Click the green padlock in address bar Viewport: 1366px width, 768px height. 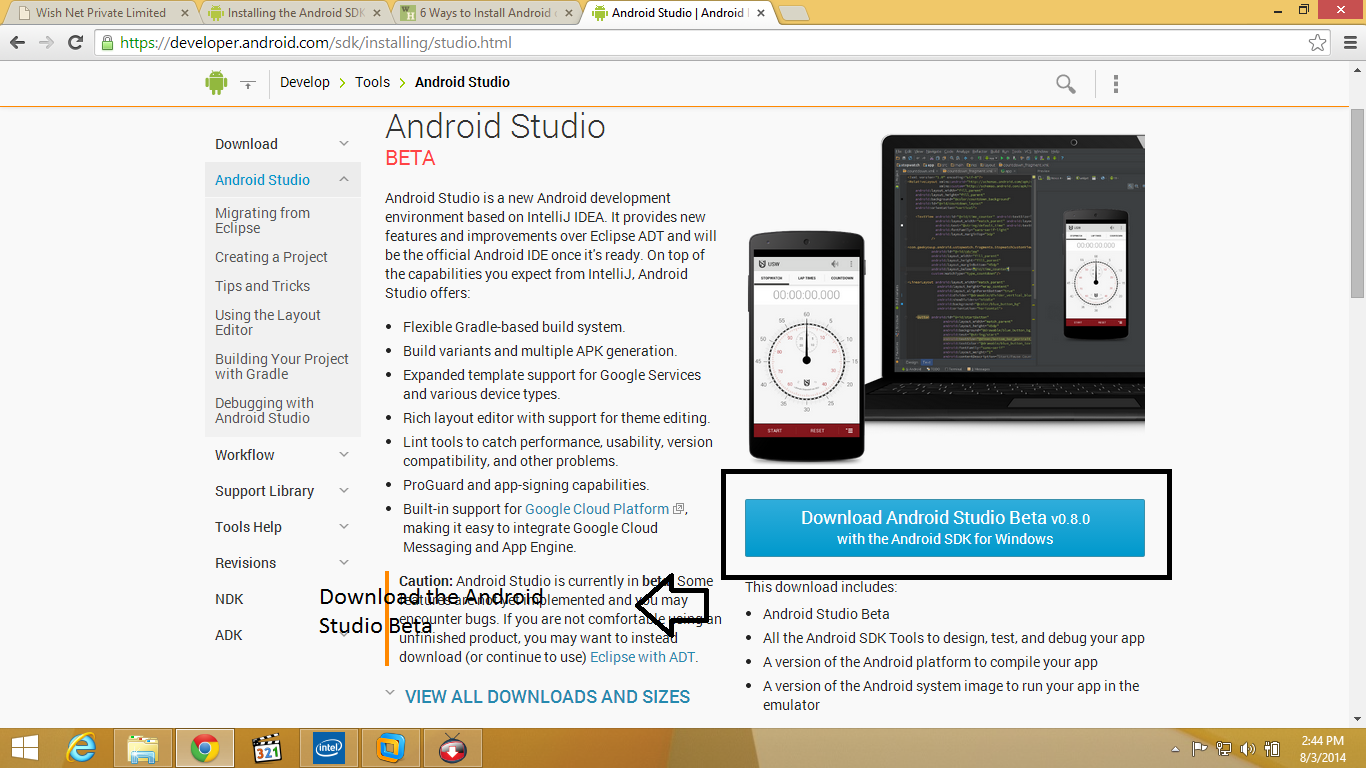click(107, 43)
